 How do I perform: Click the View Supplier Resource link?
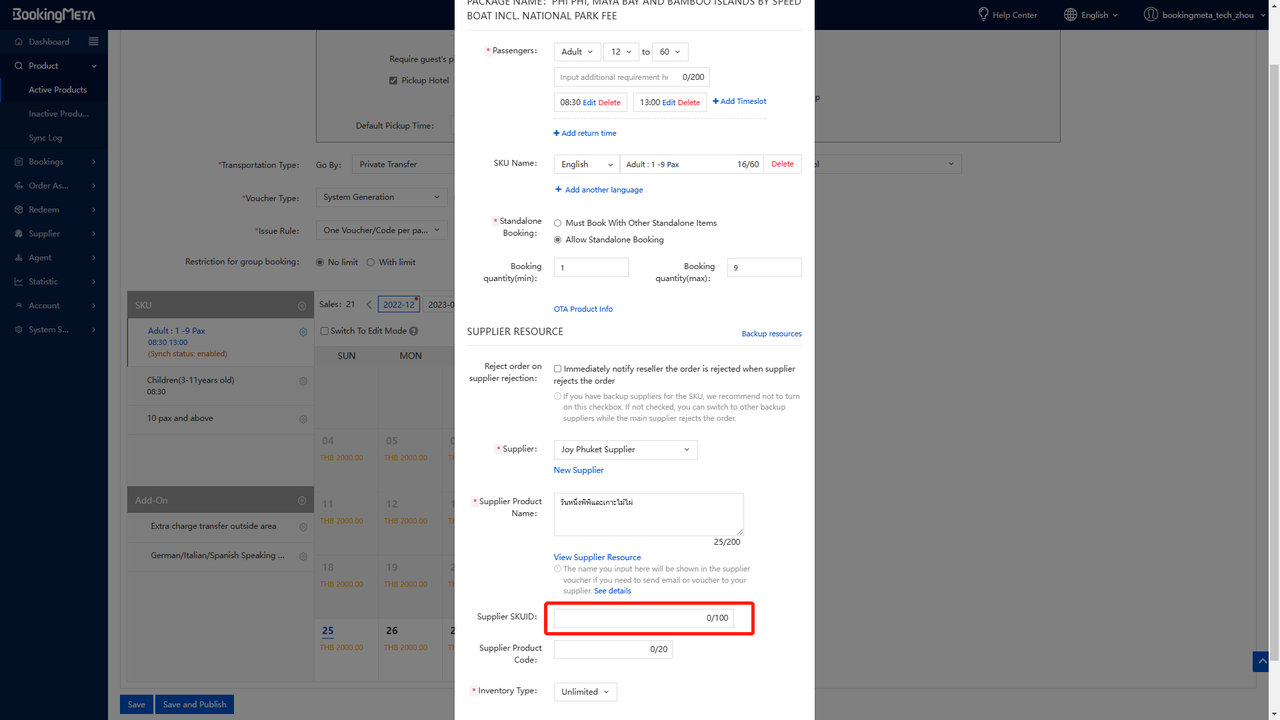pos(597,557)
